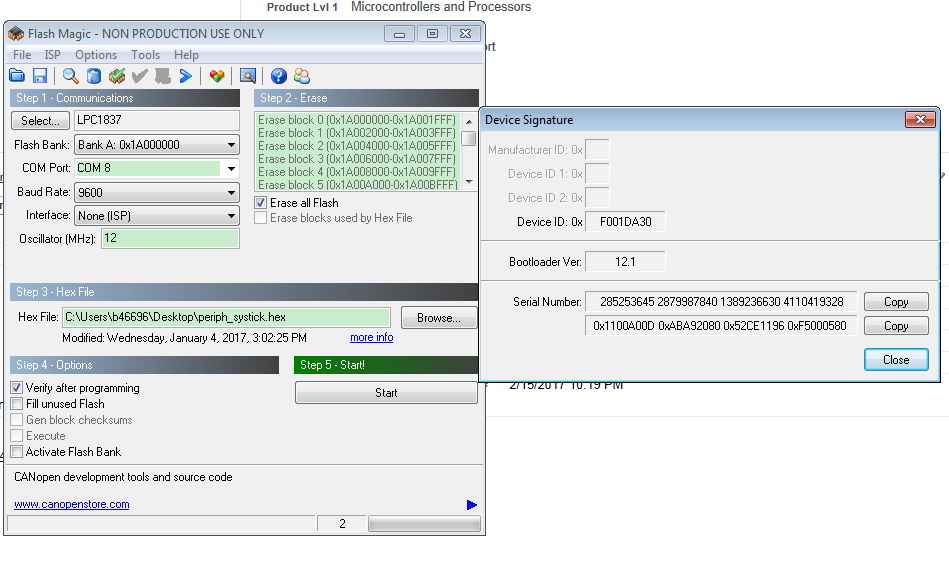Click the gray checkmark verify icon
Screen dimensions: 949x561
click(140, 76)
